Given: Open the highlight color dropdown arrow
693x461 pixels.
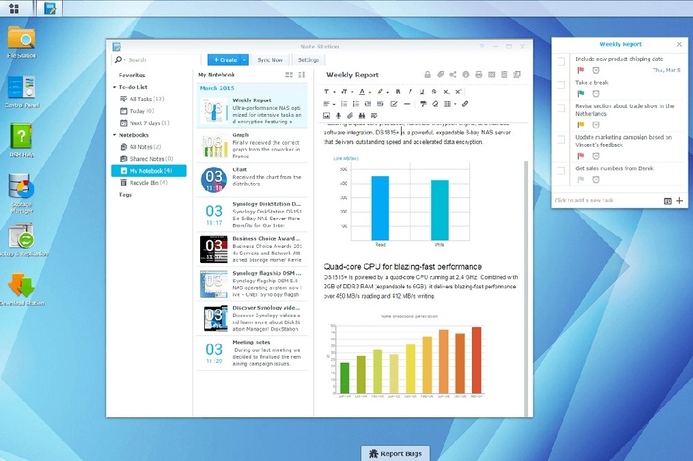Looking at the screenshot, I should click(x=387, y=92).
